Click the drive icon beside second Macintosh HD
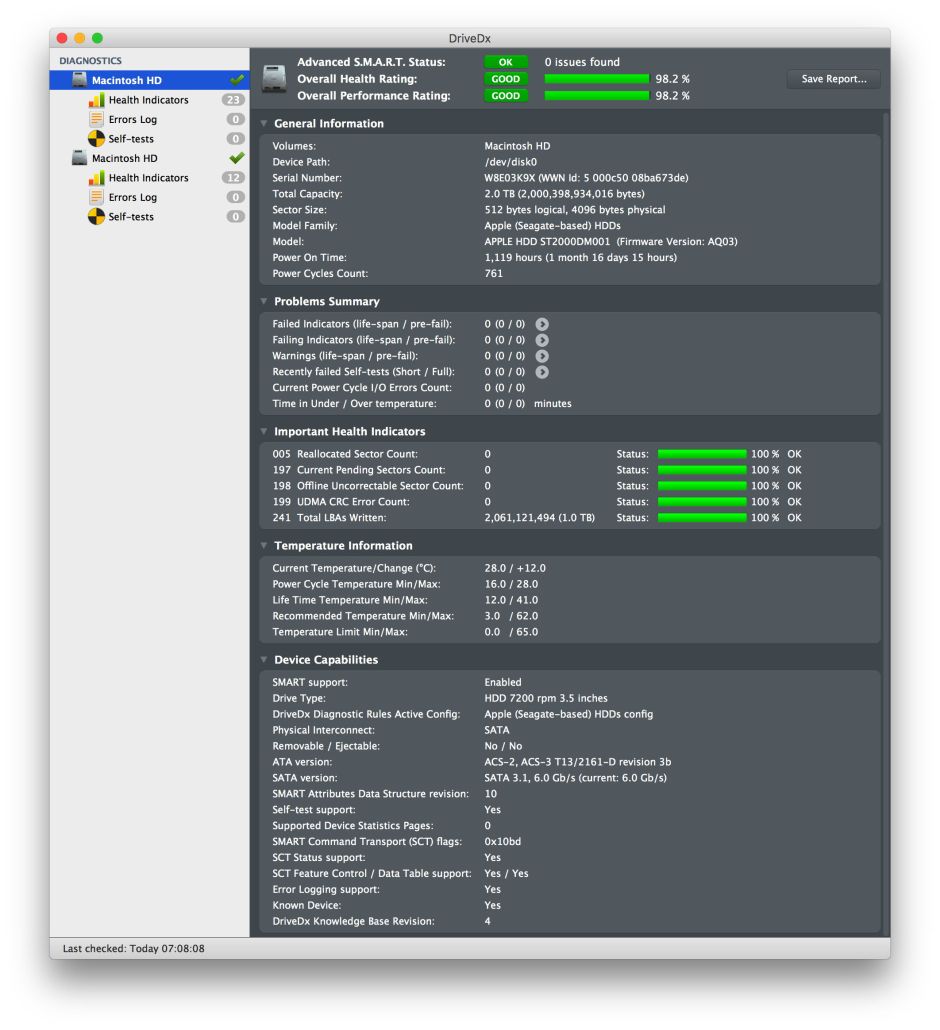Viewport: 940px width, 1030px height. [x=79, y=157]
